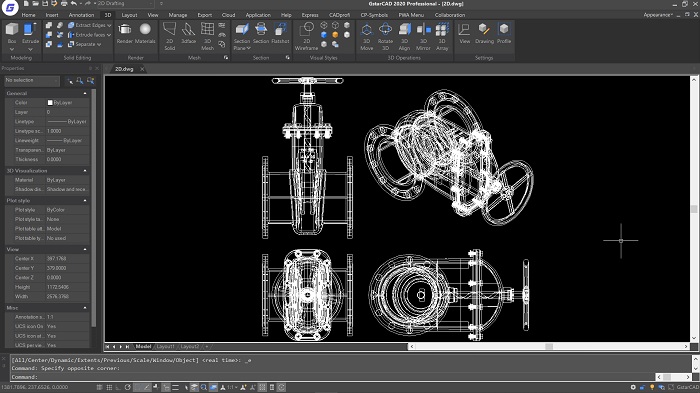Select the 2D.dwg document tab
This screenshot has width=700, height=393.
(124, 69)
